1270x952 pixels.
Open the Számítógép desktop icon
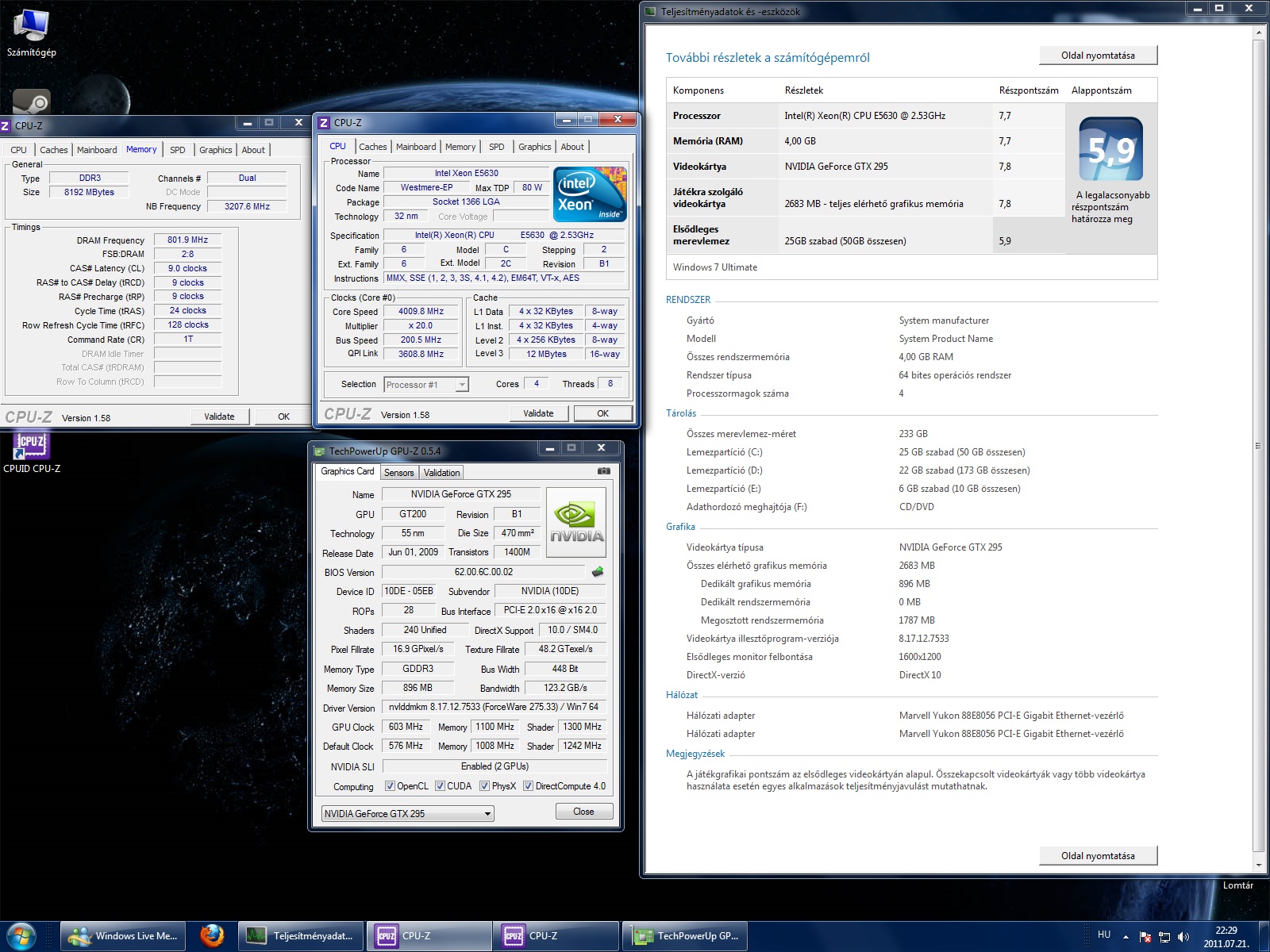pyautogui.click(x=32, y=33)
